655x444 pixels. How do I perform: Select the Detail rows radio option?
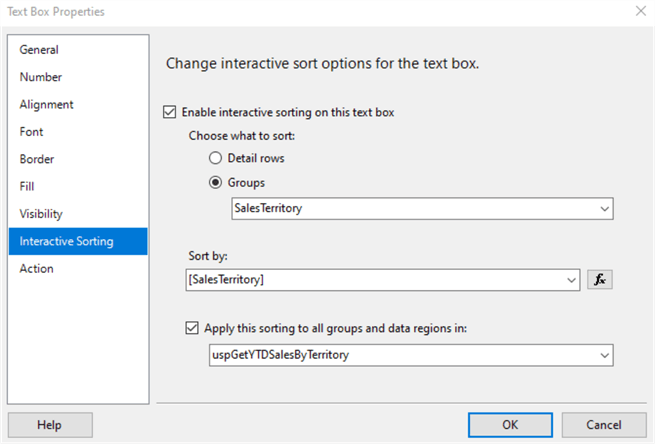tap(215, 159)
